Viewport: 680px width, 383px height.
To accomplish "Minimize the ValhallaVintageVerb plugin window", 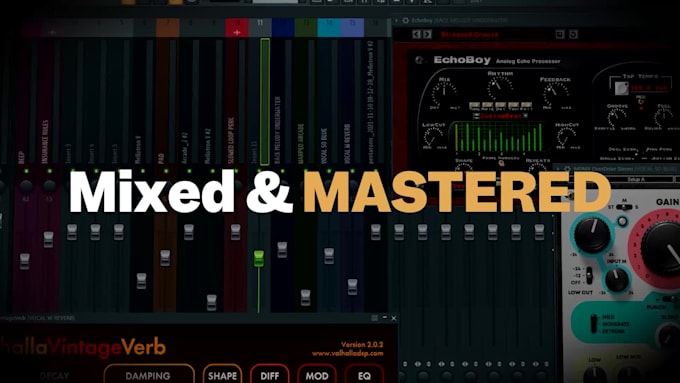I will [x=384, y=318].
